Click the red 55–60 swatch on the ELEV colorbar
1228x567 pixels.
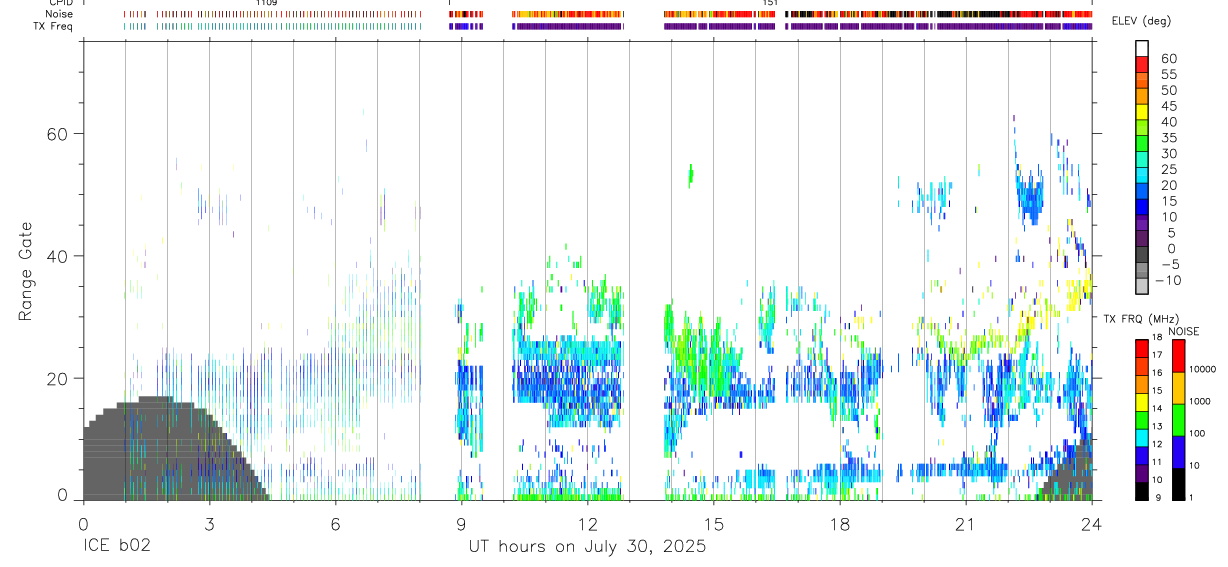tap(1142, 63)
